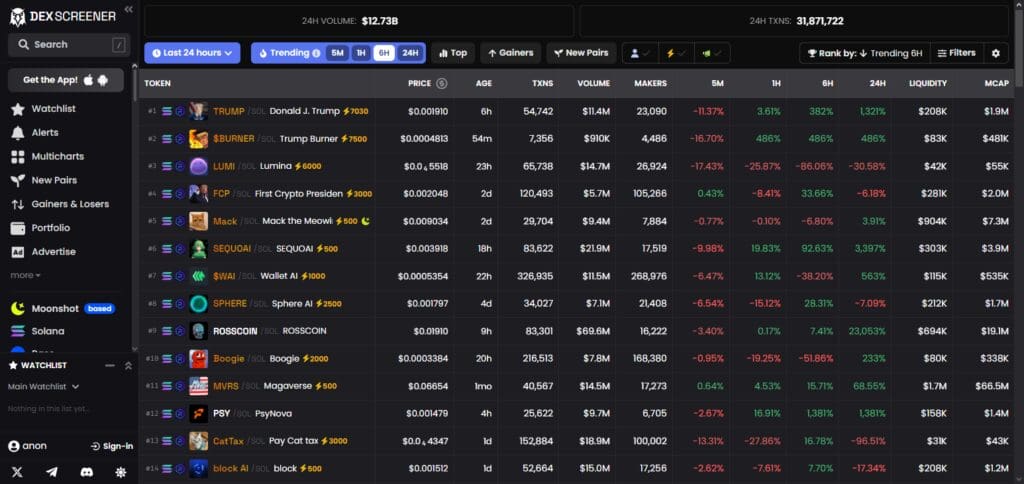Open Discord social icon
This screenshot has width=1024, height=484.
coord(86,472)
